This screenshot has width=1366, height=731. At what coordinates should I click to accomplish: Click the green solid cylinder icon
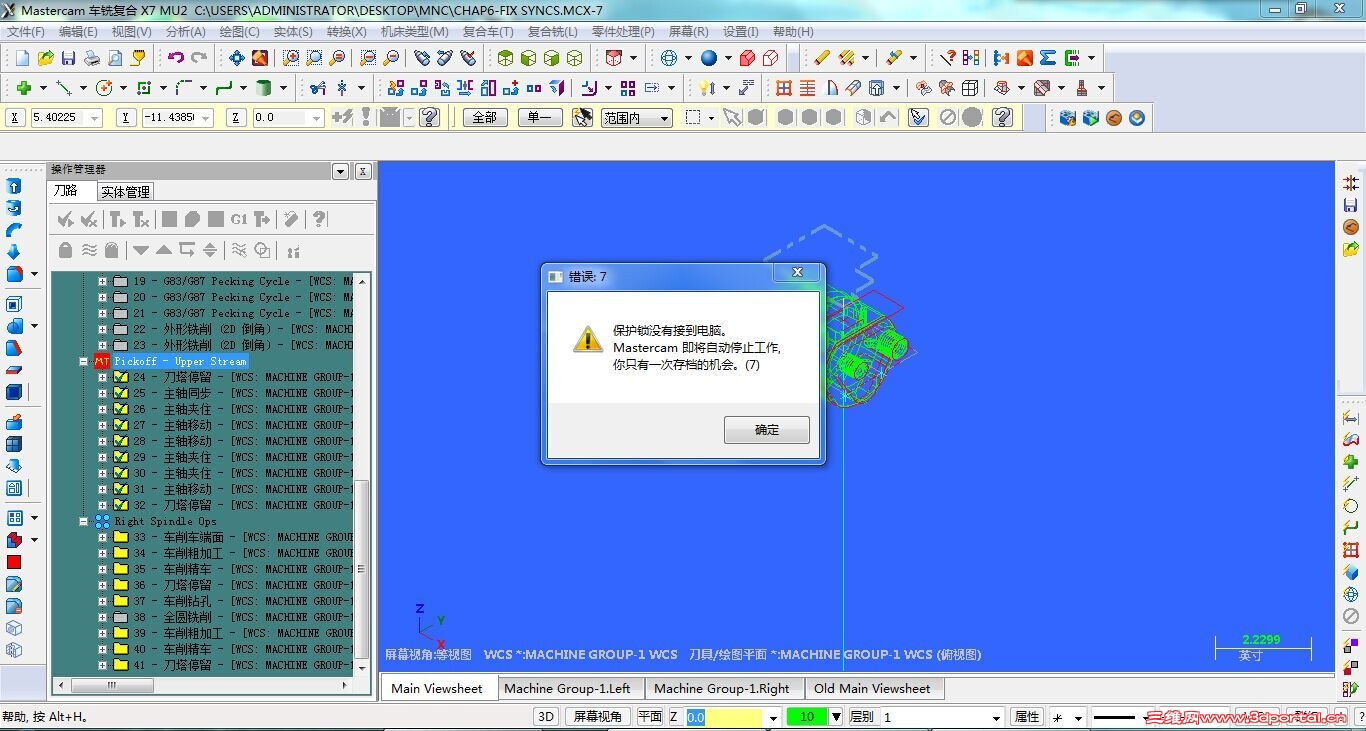[x=264, y=88]
